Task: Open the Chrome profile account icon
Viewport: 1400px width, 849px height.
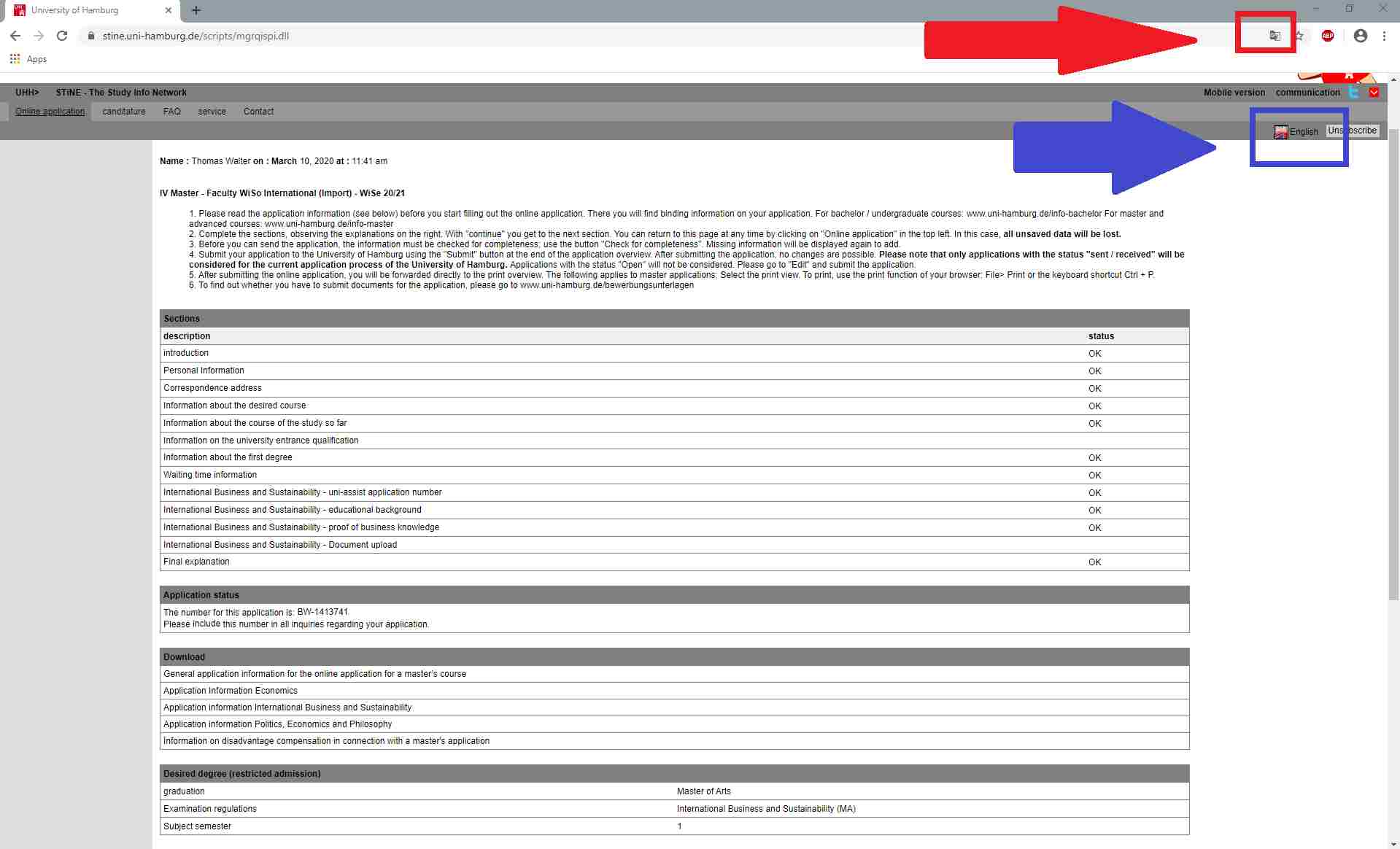Action: 1360,36
